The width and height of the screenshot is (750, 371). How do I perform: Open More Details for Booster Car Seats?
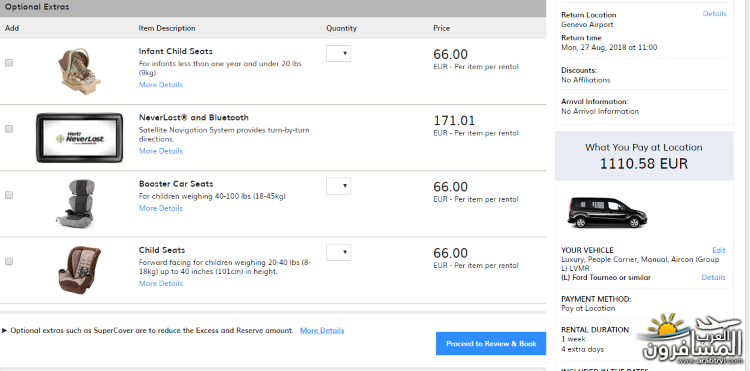[161, 208]
